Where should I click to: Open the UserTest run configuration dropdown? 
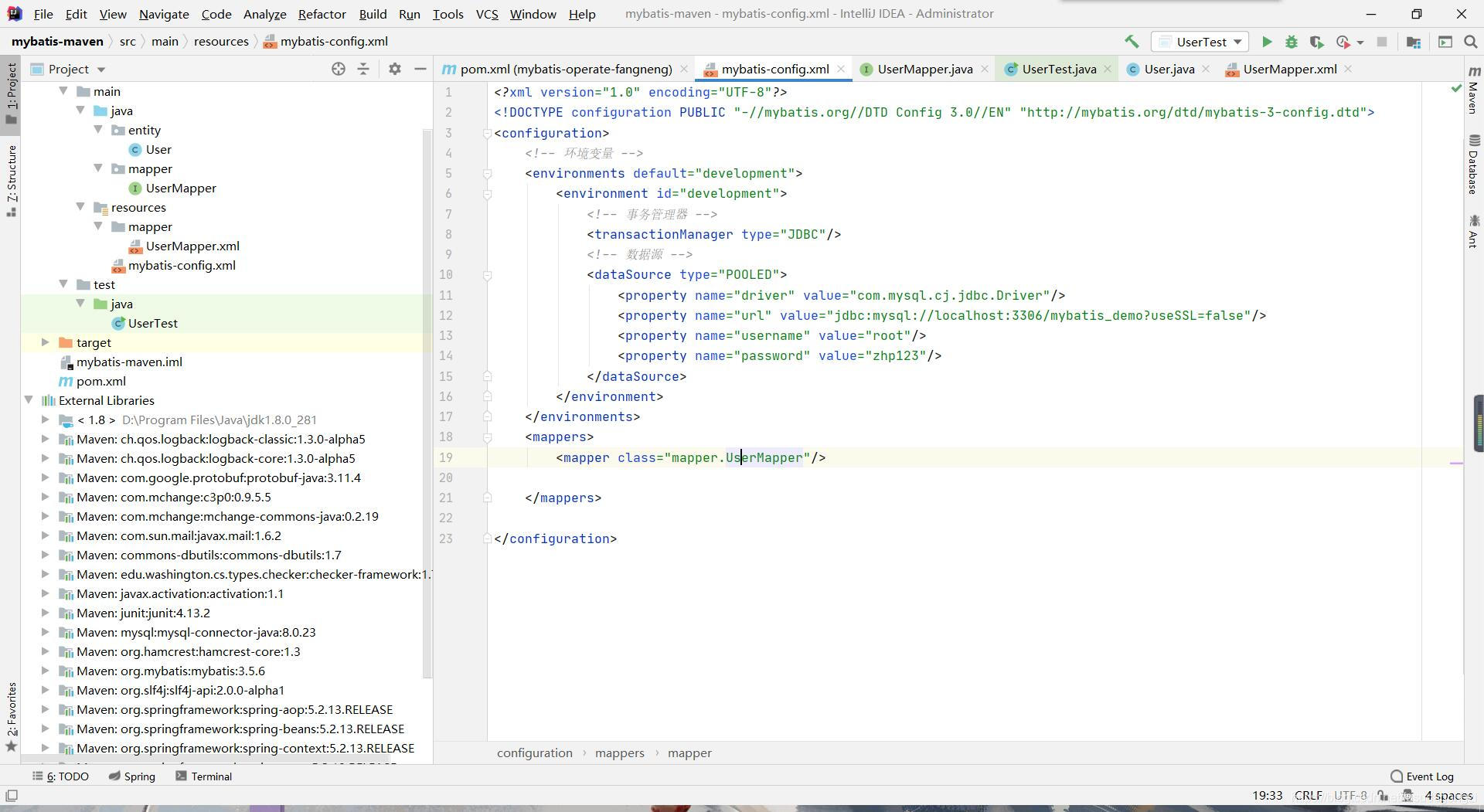point(1200,42)
